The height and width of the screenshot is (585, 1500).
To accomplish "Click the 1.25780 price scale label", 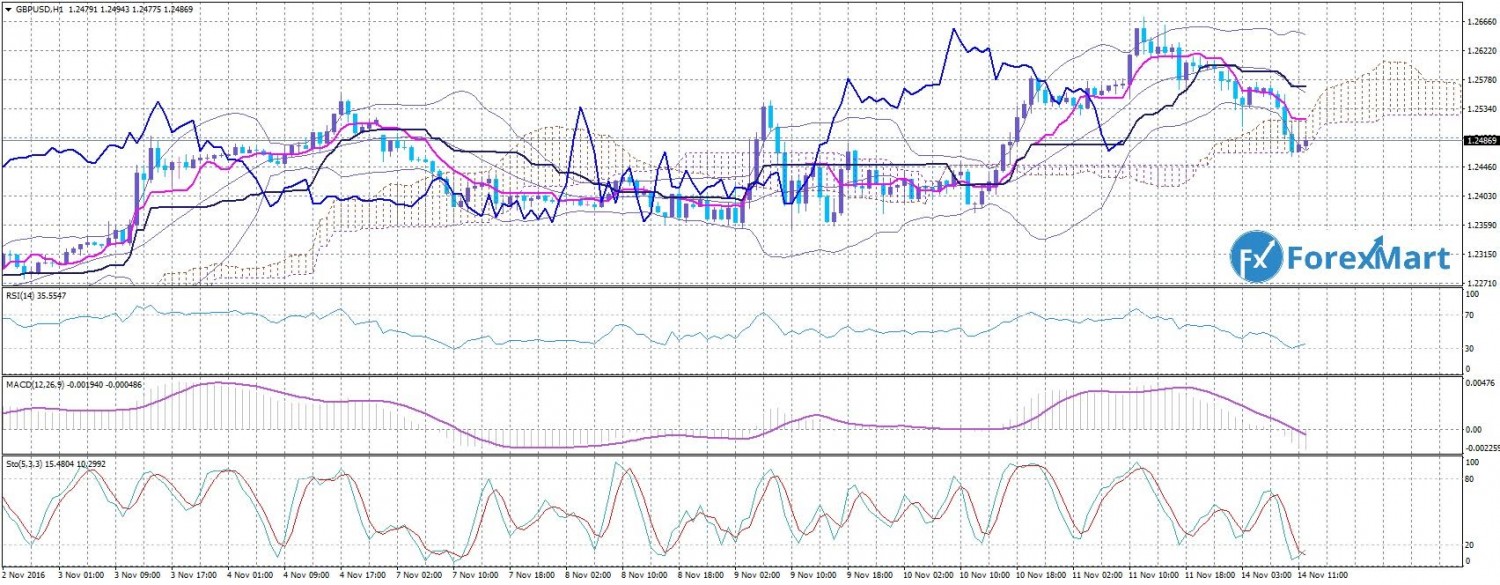I will click(1478, 79).
